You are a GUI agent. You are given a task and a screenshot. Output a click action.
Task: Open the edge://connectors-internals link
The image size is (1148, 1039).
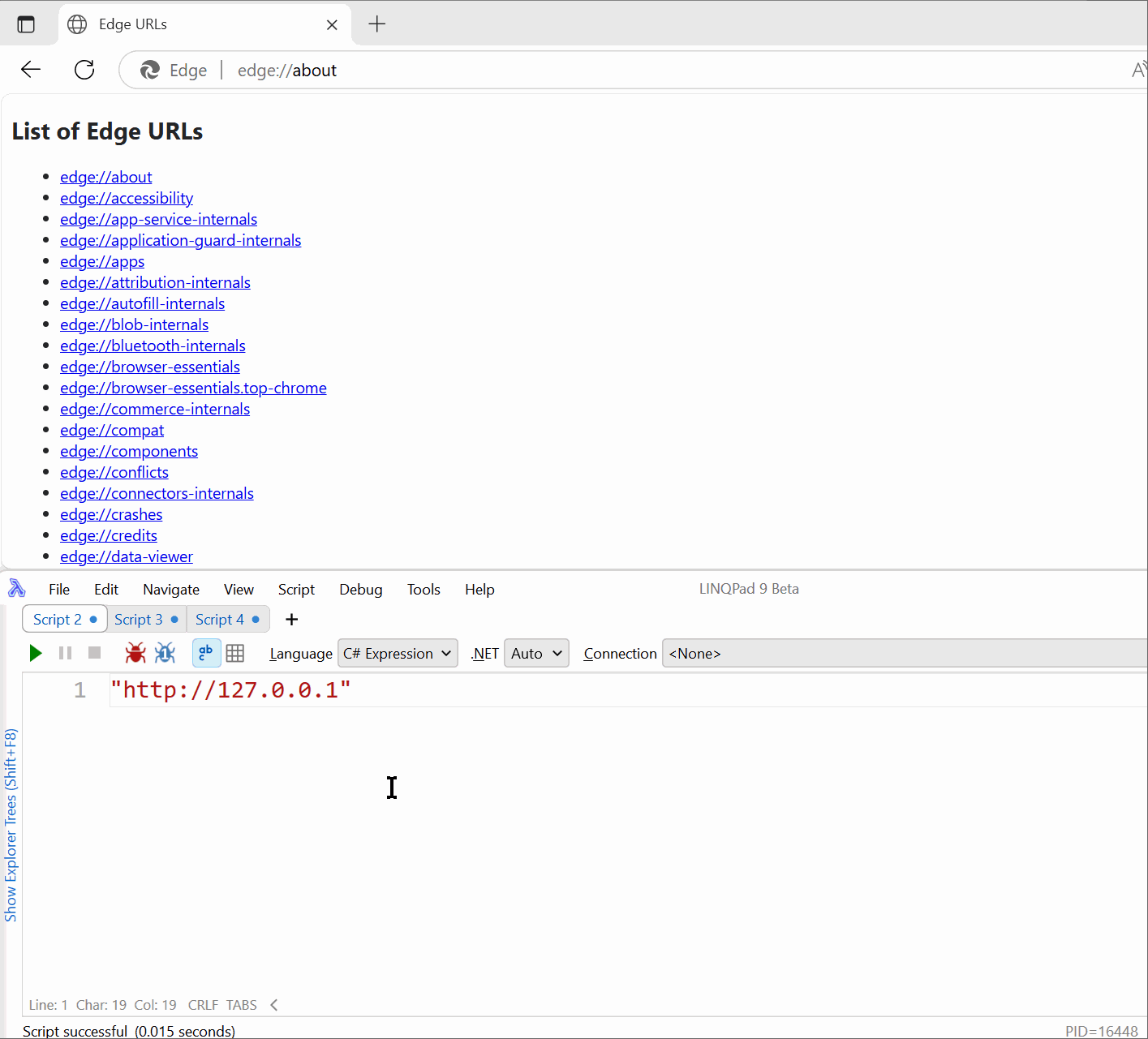click(x=157, y=493)
